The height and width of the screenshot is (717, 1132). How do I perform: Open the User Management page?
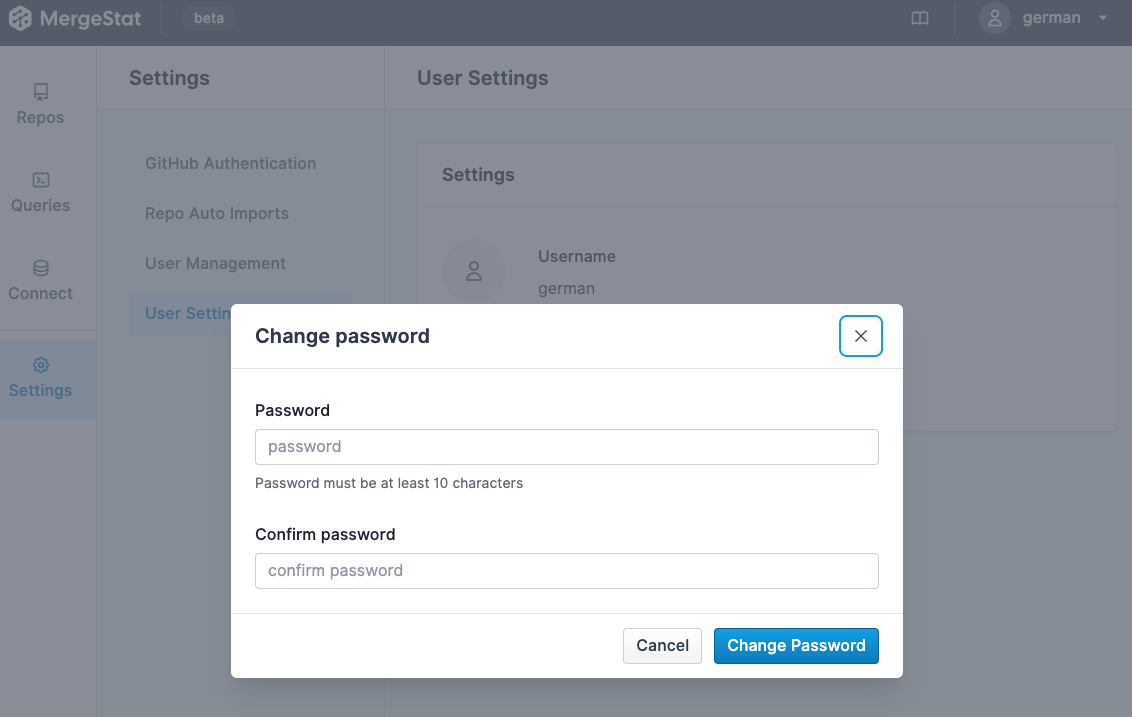tap(215, 263)
